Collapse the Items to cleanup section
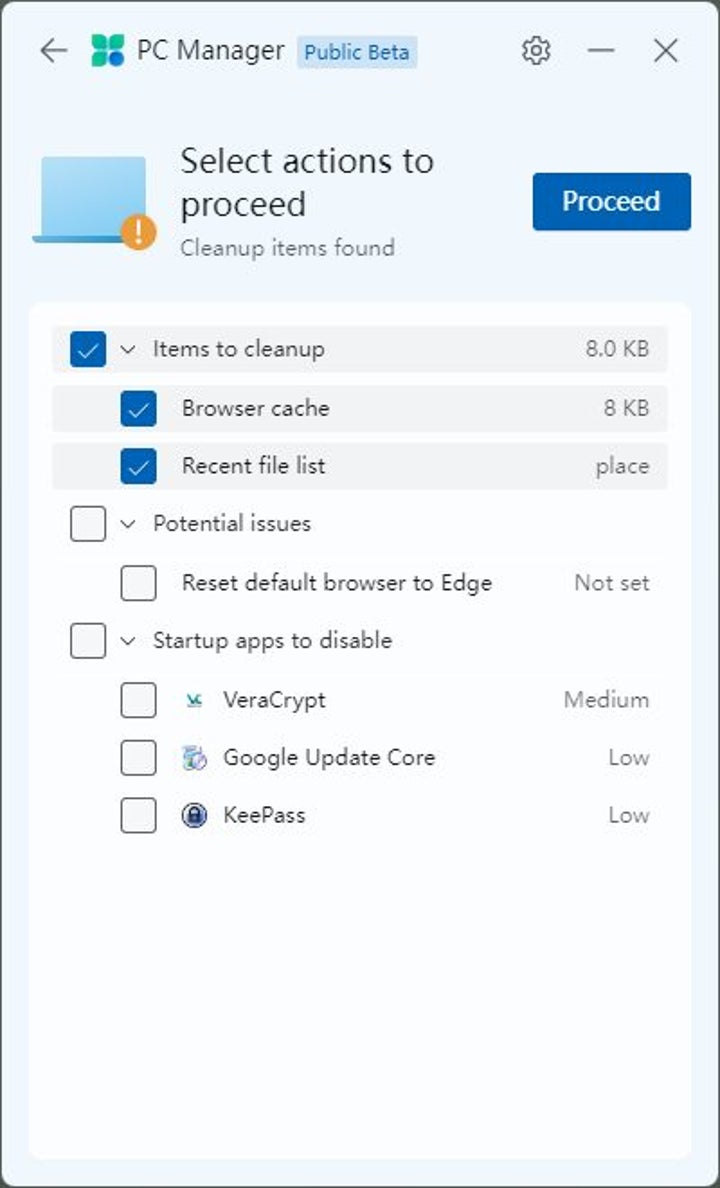The height and width of the screenshot is (1188, 720). (x=127, y=349)
